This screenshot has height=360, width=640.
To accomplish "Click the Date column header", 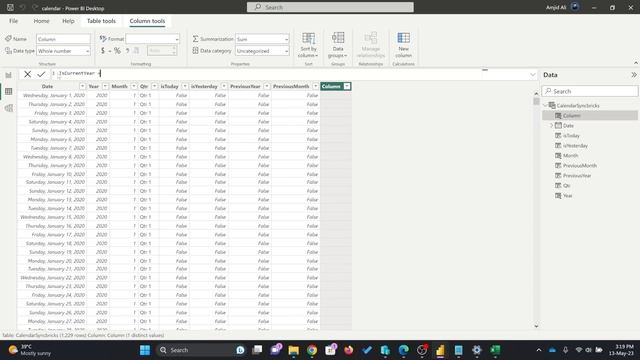I will 47,86.
